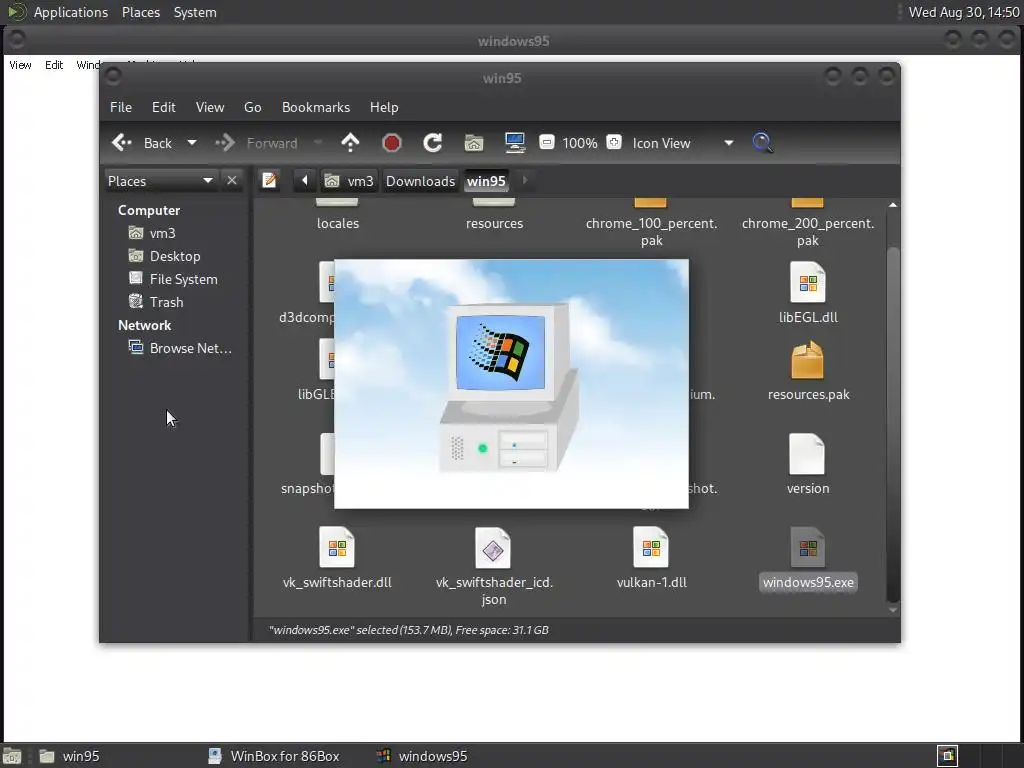Zoom in with the plus icon
The image size is (1024, 768).
[x=614, y=142]
